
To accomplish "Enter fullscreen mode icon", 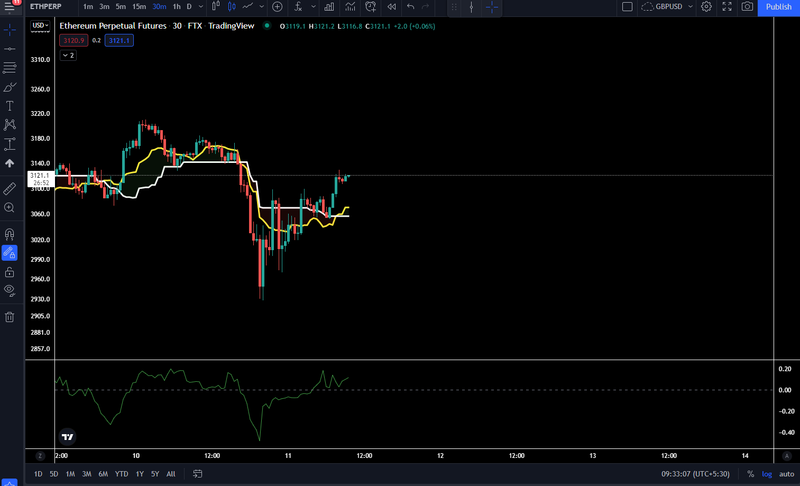I will [x=727, y=7].
